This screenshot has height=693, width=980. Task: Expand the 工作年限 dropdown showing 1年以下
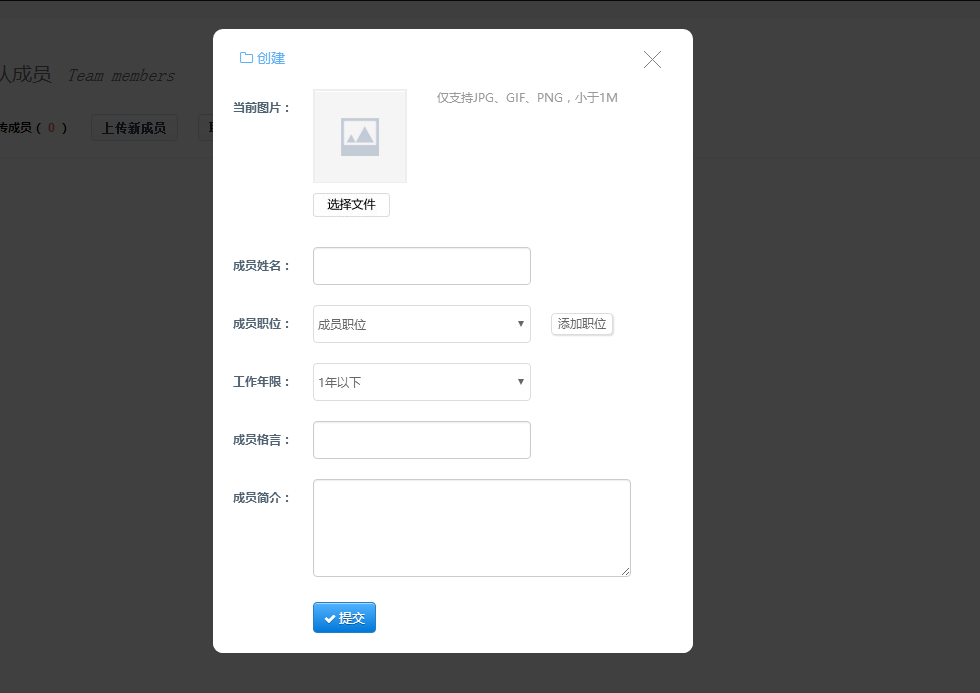421,382
